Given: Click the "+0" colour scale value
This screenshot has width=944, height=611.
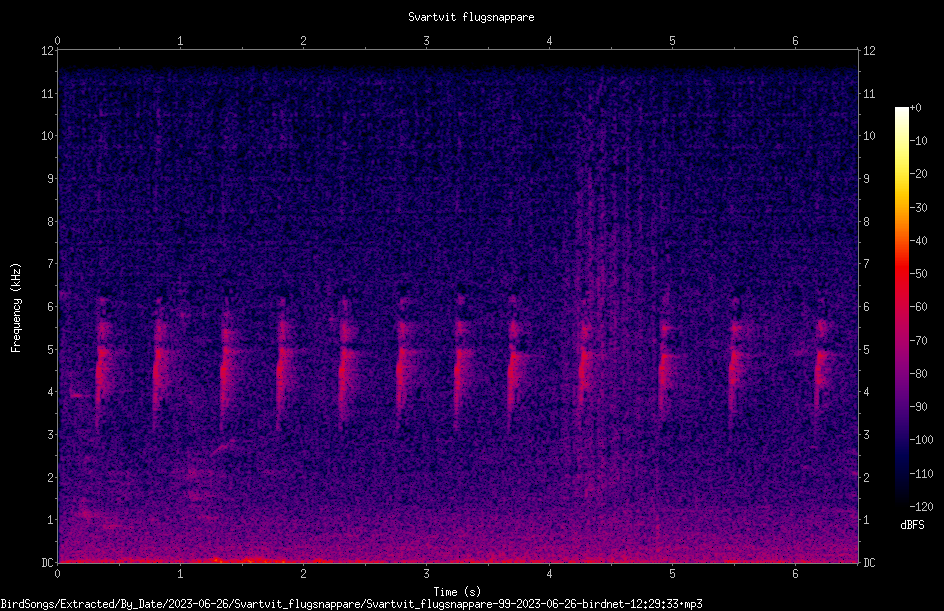Looking at the screenshot, I should (x=915, y=108).
